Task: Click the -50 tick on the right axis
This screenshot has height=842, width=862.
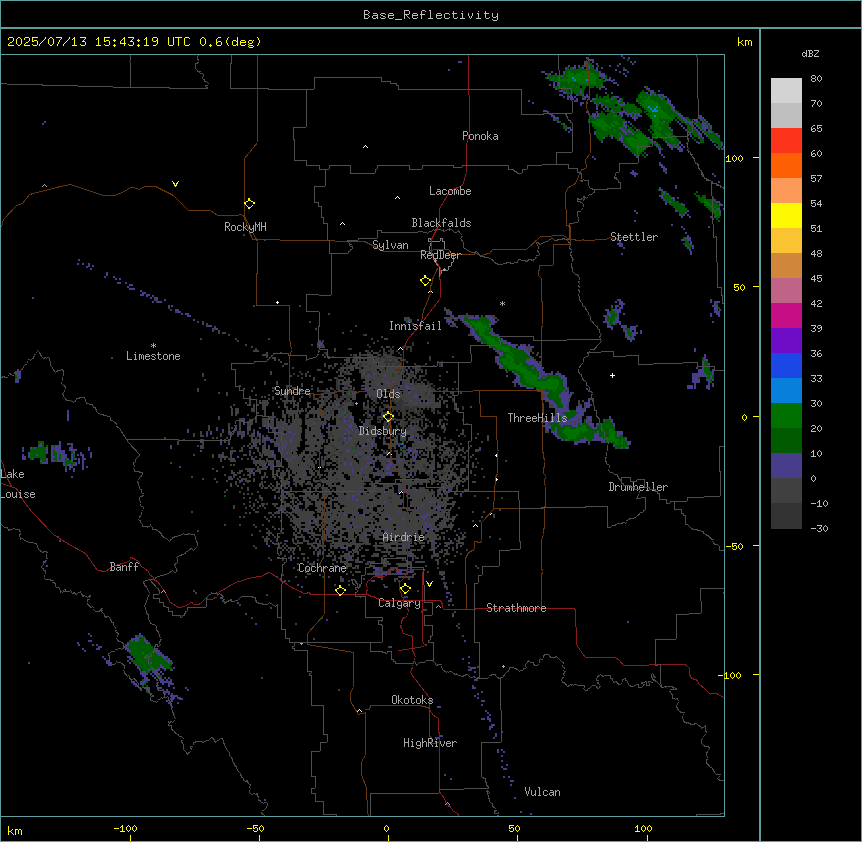Action: click(735, 546)
